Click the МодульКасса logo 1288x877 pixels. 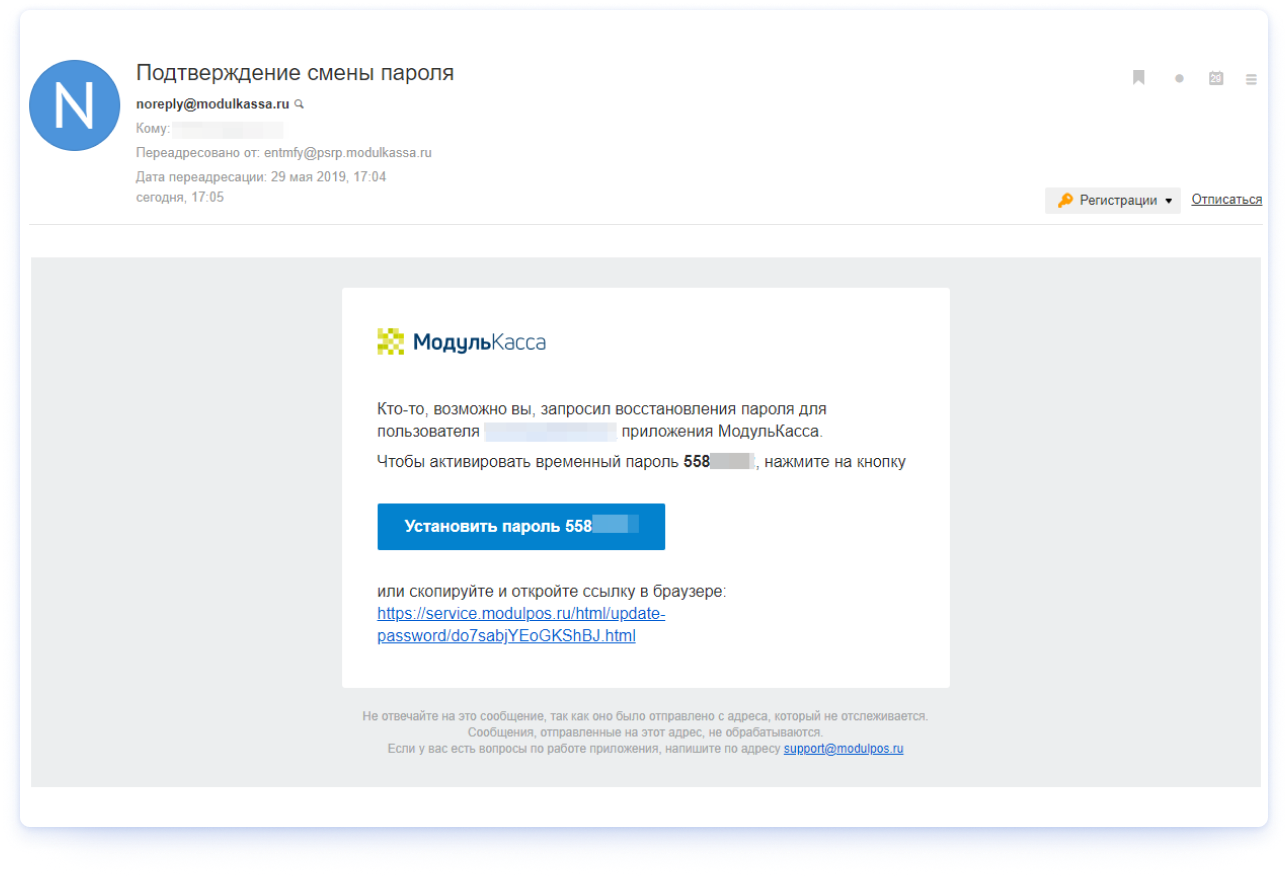(x=461, y=342)
